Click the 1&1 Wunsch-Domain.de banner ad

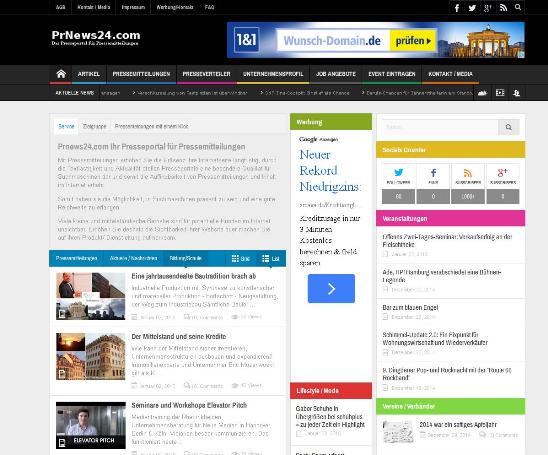click(376, 40)
